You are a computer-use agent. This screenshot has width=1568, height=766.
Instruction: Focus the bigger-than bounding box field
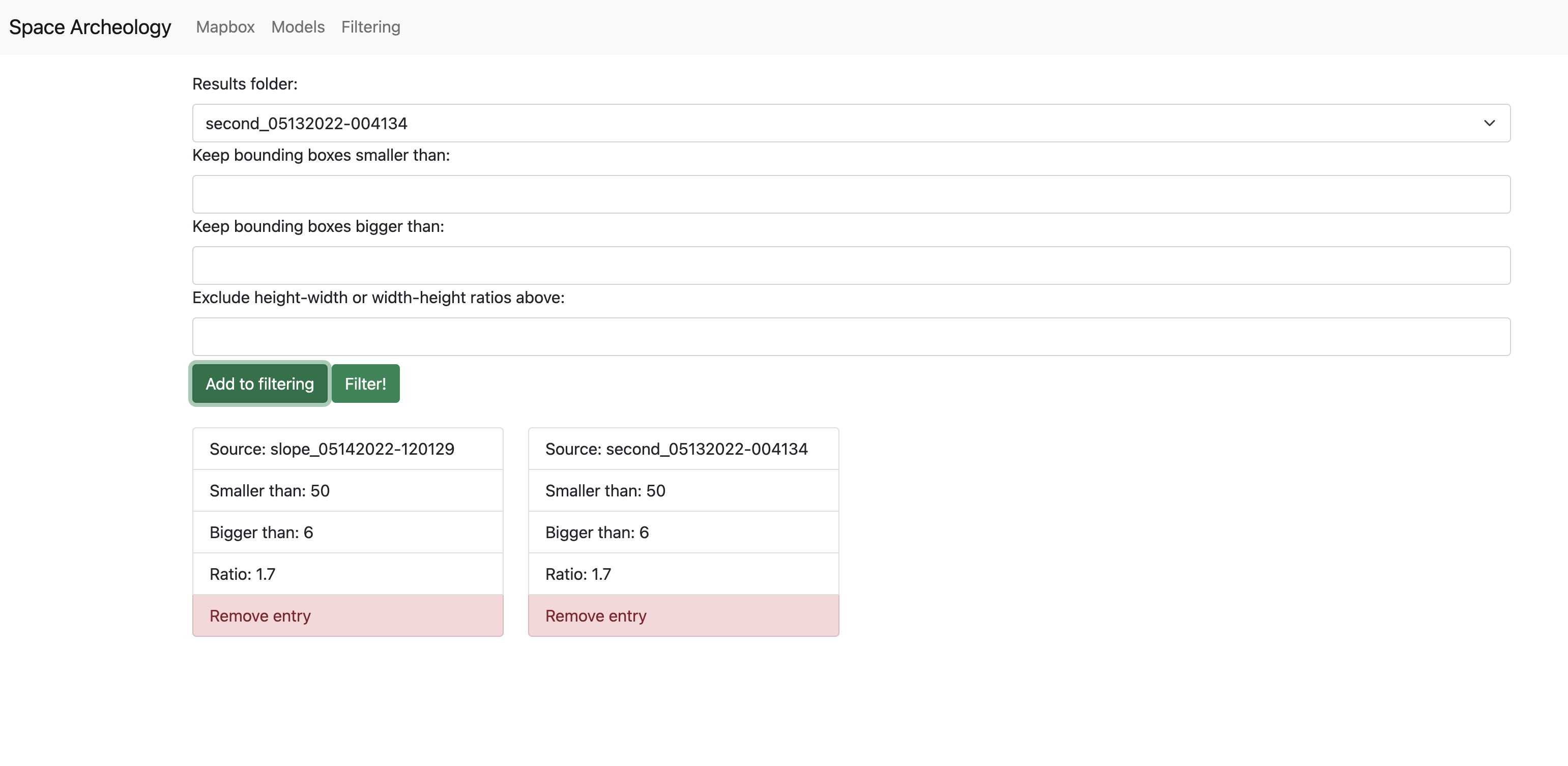[x=850, y=266]
